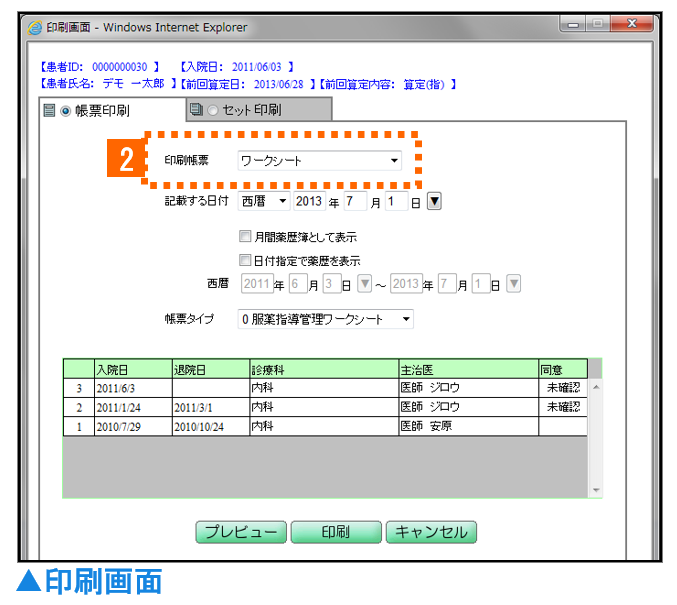Select the セット印刷 radio button
Screen dimensions: 677x605
(213, 110)
